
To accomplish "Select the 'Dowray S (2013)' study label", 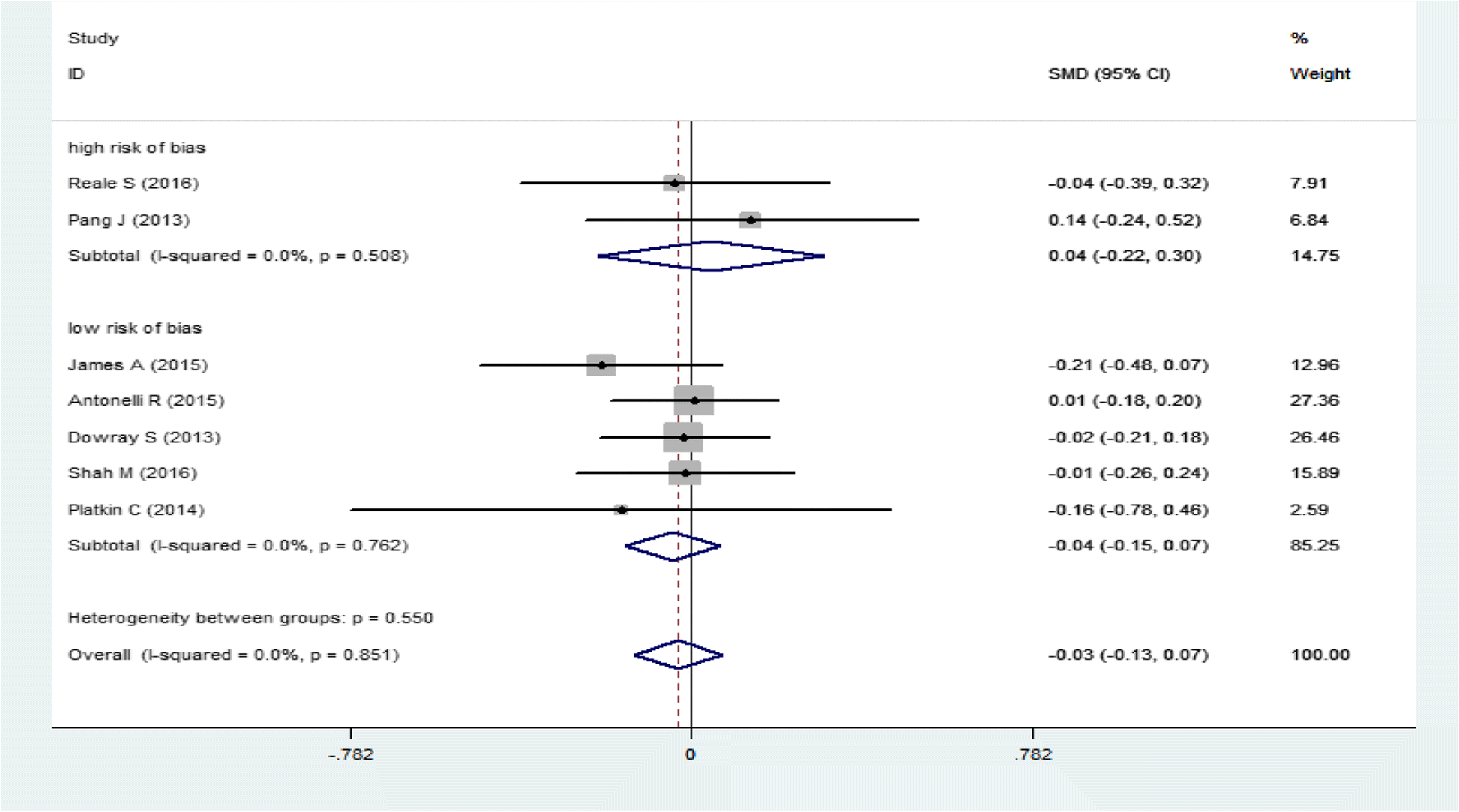I will click(145, 437).
